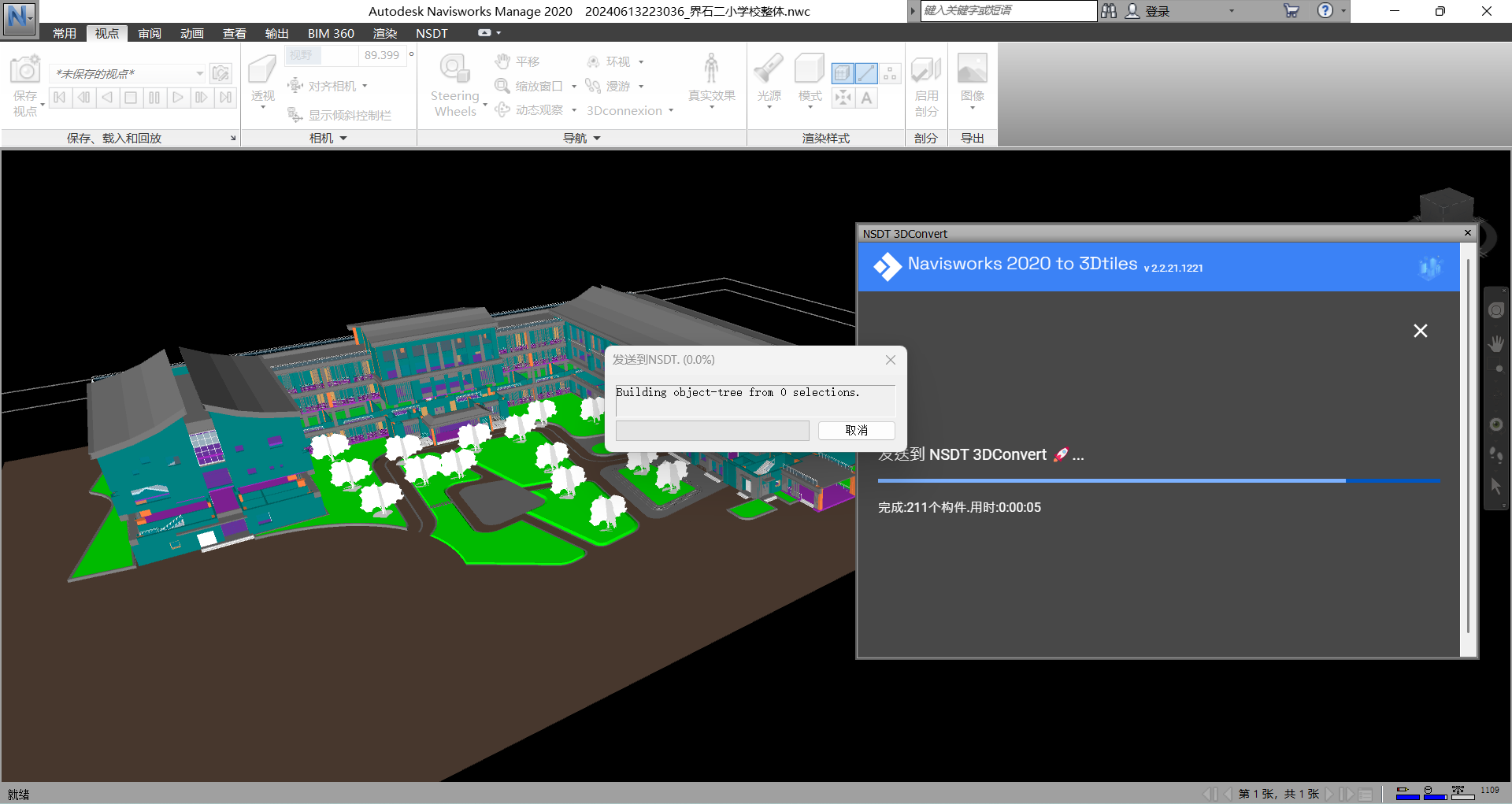Click the step forward playback button
Image resolution: width=1512 pixels, height=804 pixels.
(202, 98)
